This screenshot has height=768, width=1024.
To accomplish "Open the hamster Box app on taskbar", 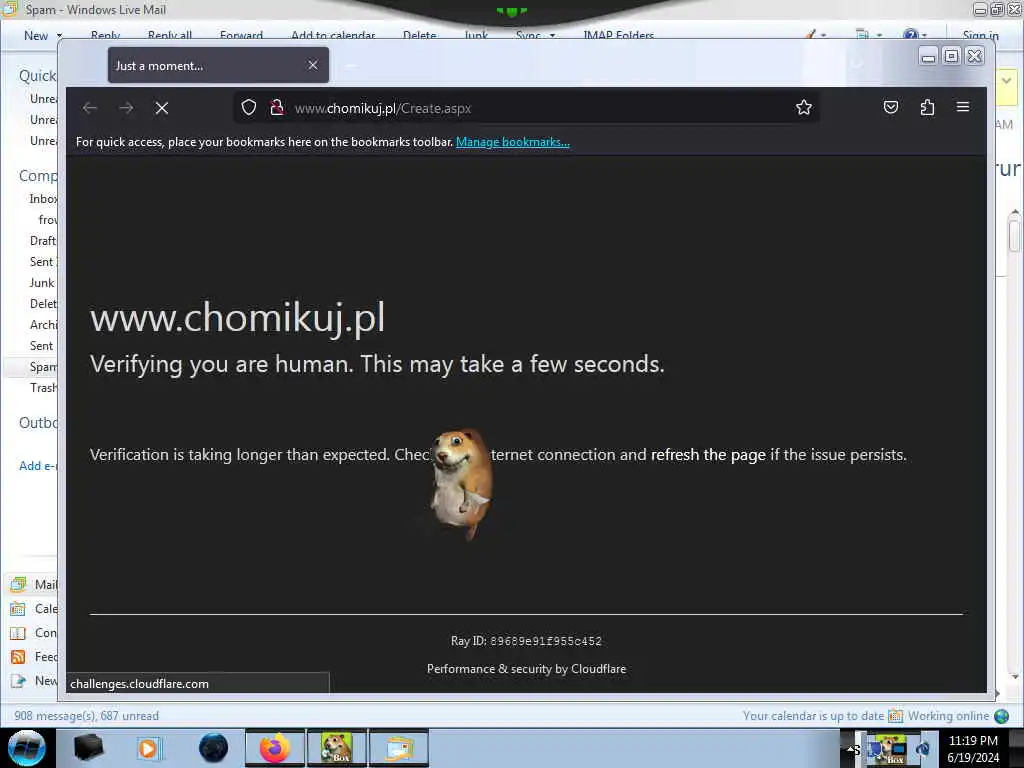I will pos(336,748).
